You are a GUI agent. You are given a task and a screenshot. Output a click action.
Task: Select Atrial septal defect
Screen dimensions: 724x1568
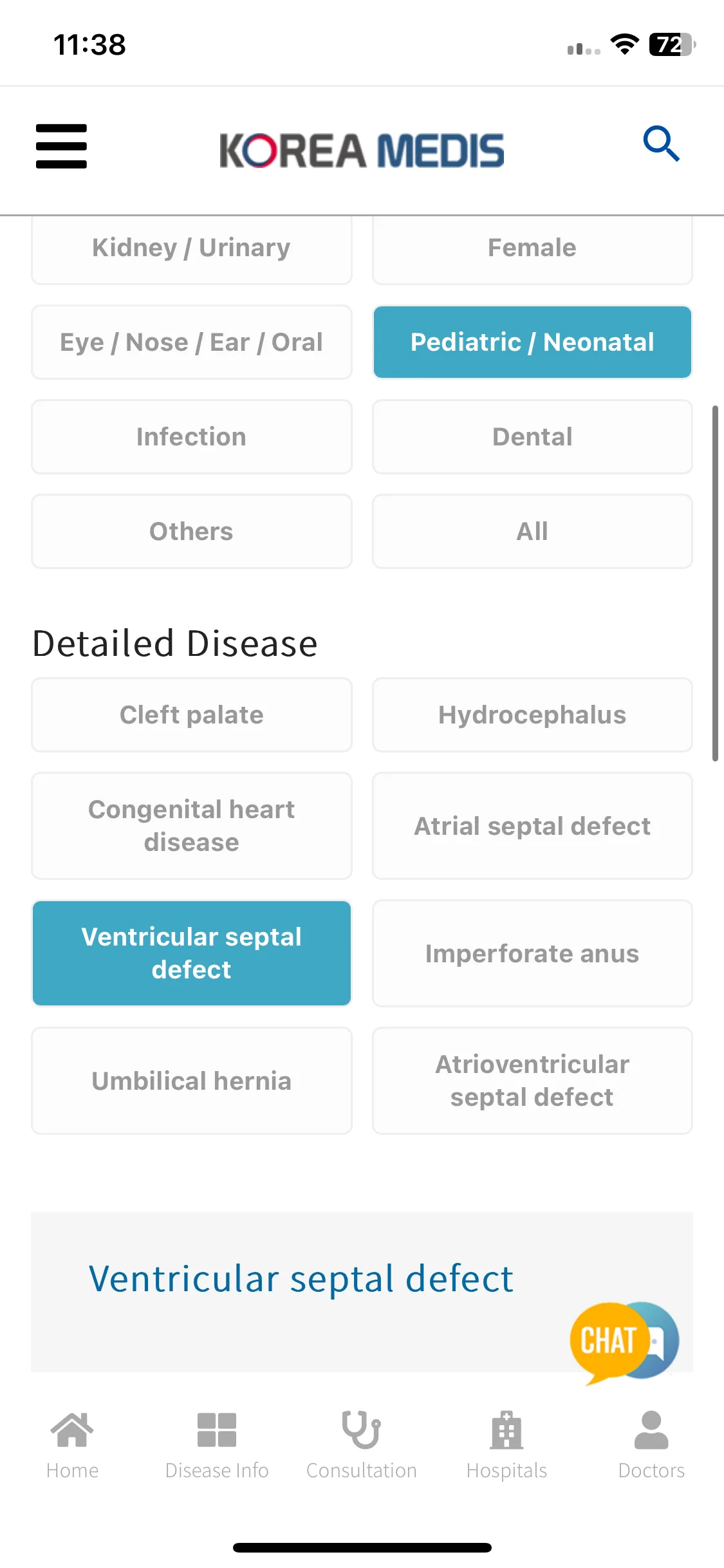(532, 826)
